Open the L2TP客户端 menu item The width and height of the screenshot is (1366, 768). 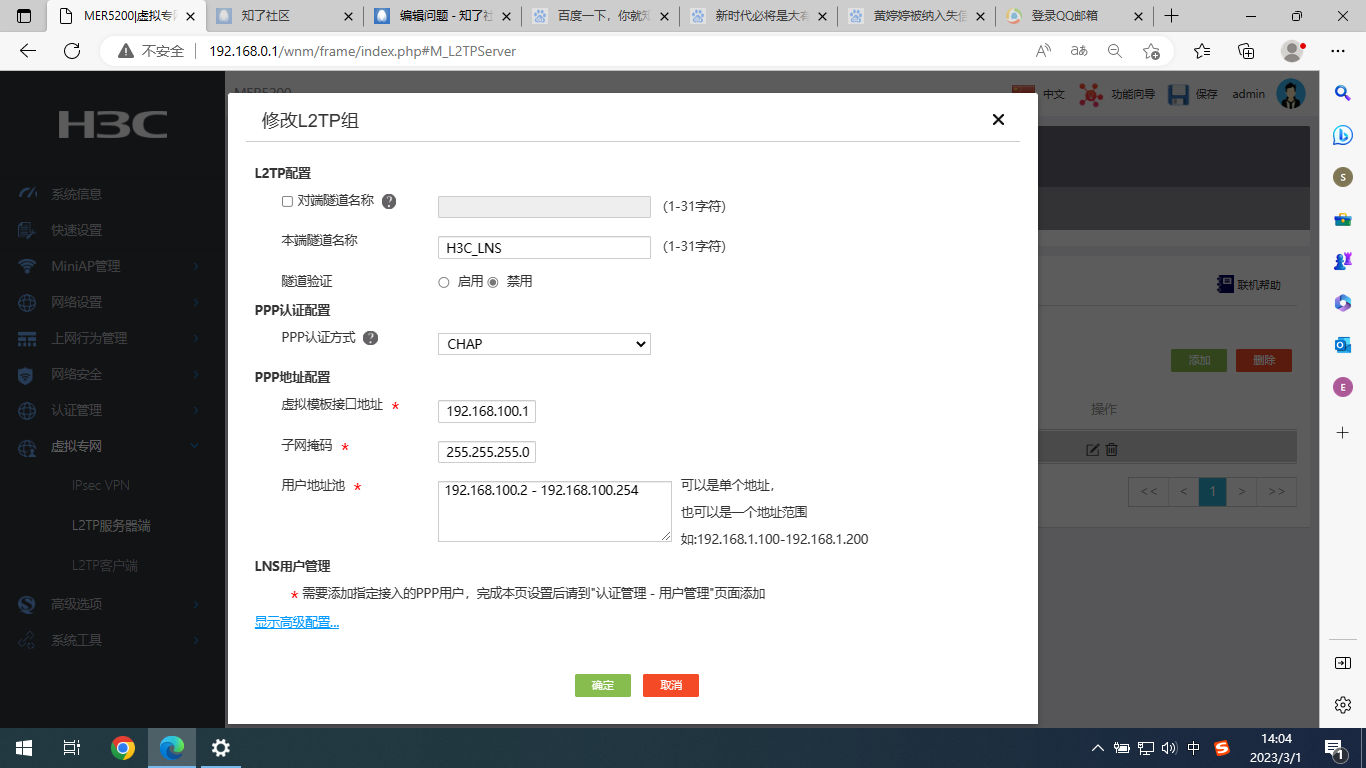tap(105, 565)
